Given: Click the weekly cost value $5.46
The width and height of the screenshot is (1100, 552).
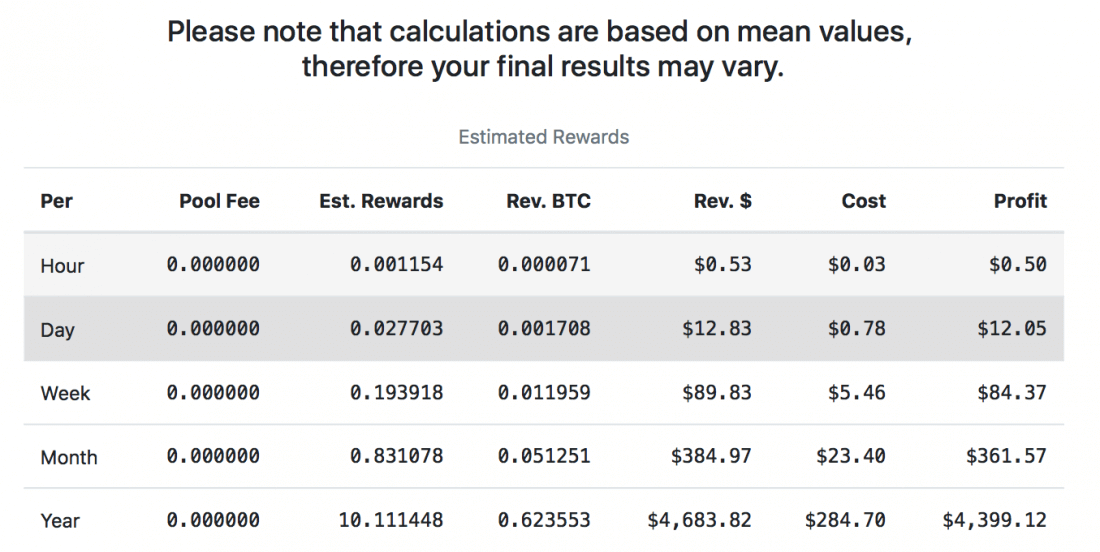Looking at the screenshot, I should (x=856, y=393).
